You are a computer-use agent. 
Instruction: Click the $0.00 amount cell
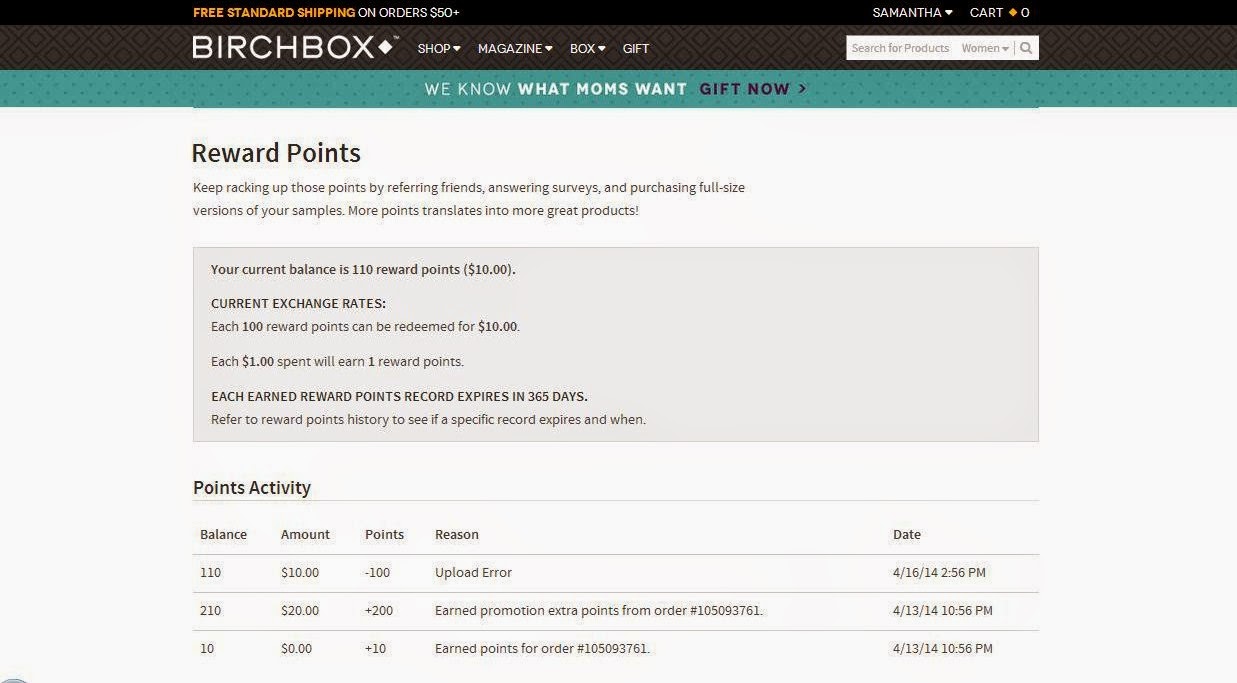tap(297, 648)
